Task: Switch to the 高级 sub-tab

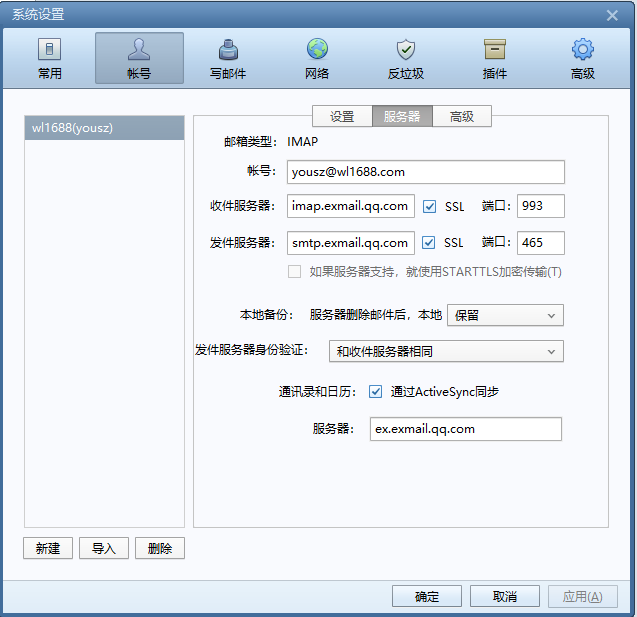Action: (462, 117)
